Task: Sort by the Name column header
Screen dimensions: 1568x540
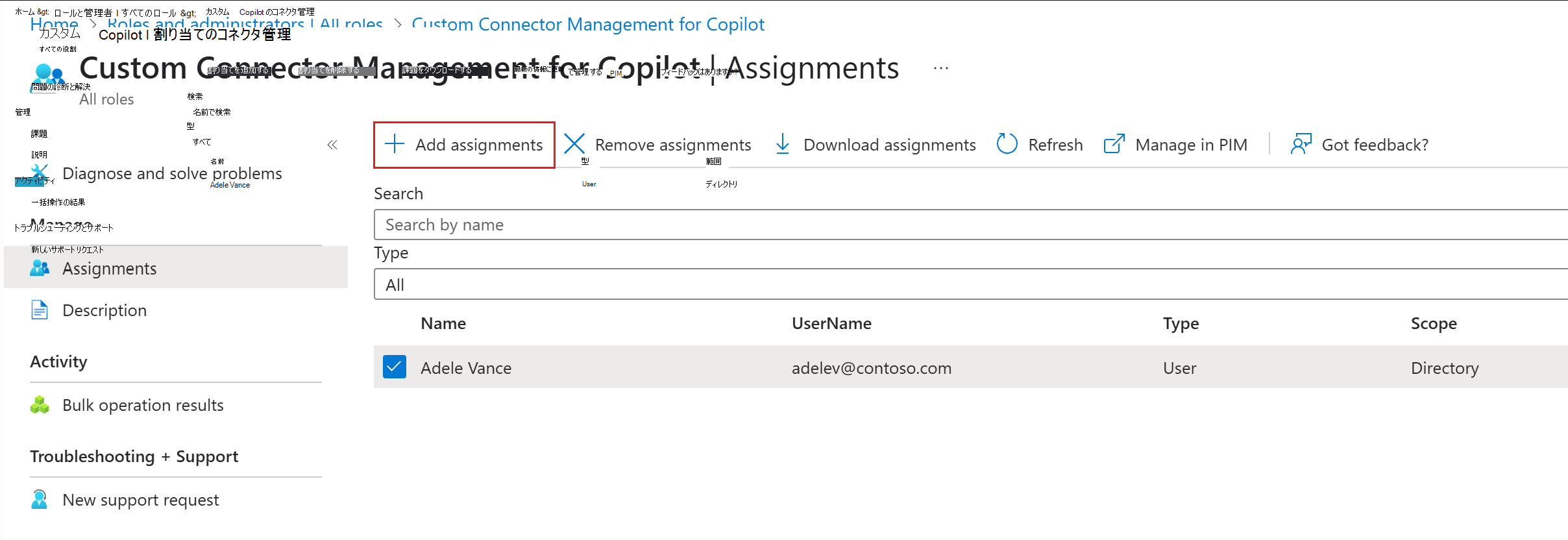Action: 443,323
